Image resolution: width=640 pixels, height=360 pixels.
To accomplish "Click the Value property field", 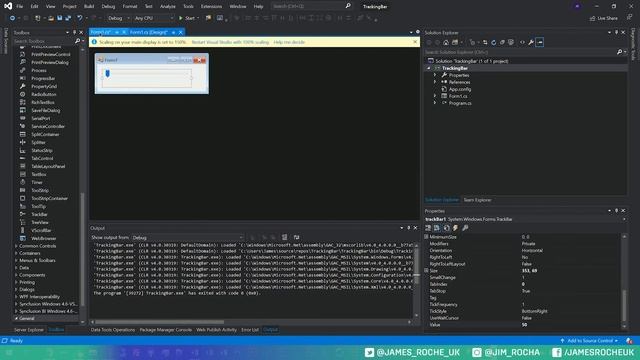I will tap(570, 325).
